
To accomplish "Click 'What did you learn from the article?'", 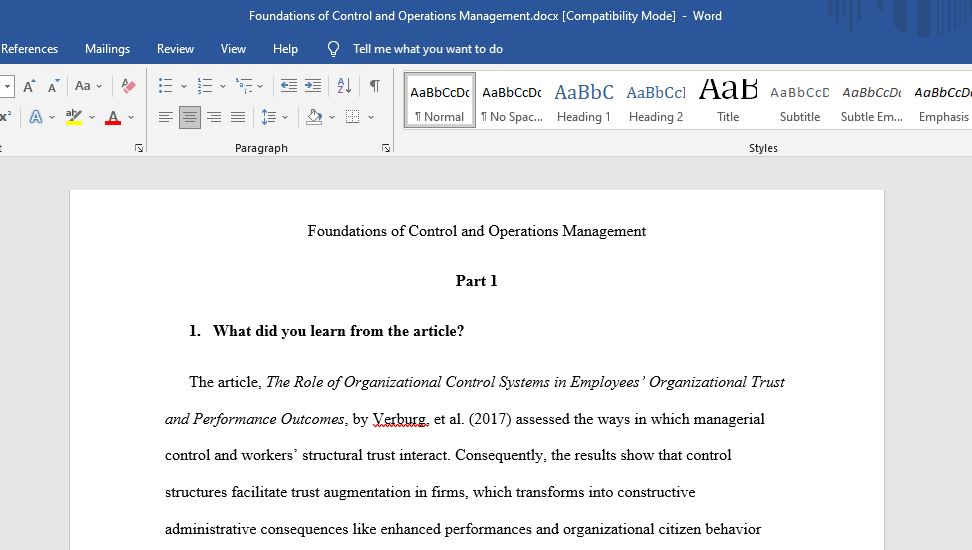I will (x=338, y=331).
